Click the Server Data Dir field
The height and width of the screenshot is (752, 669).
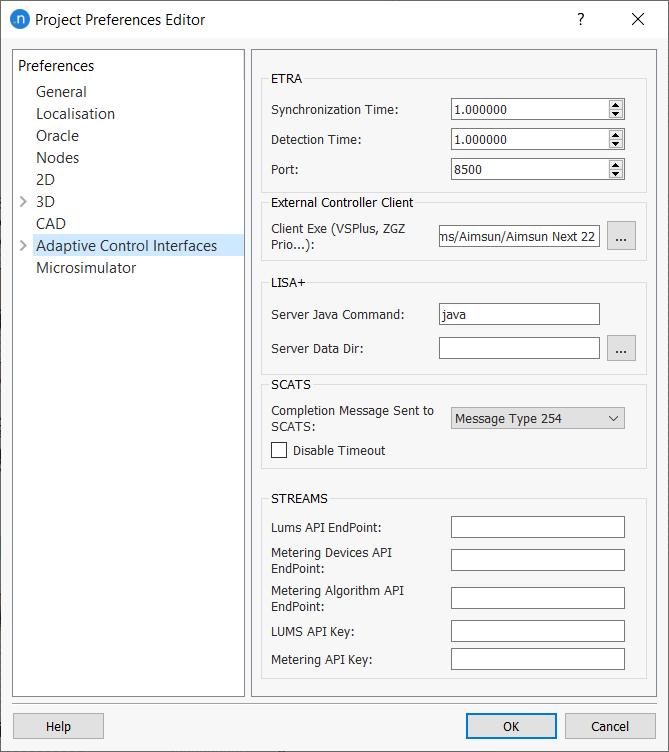[519, 348]
